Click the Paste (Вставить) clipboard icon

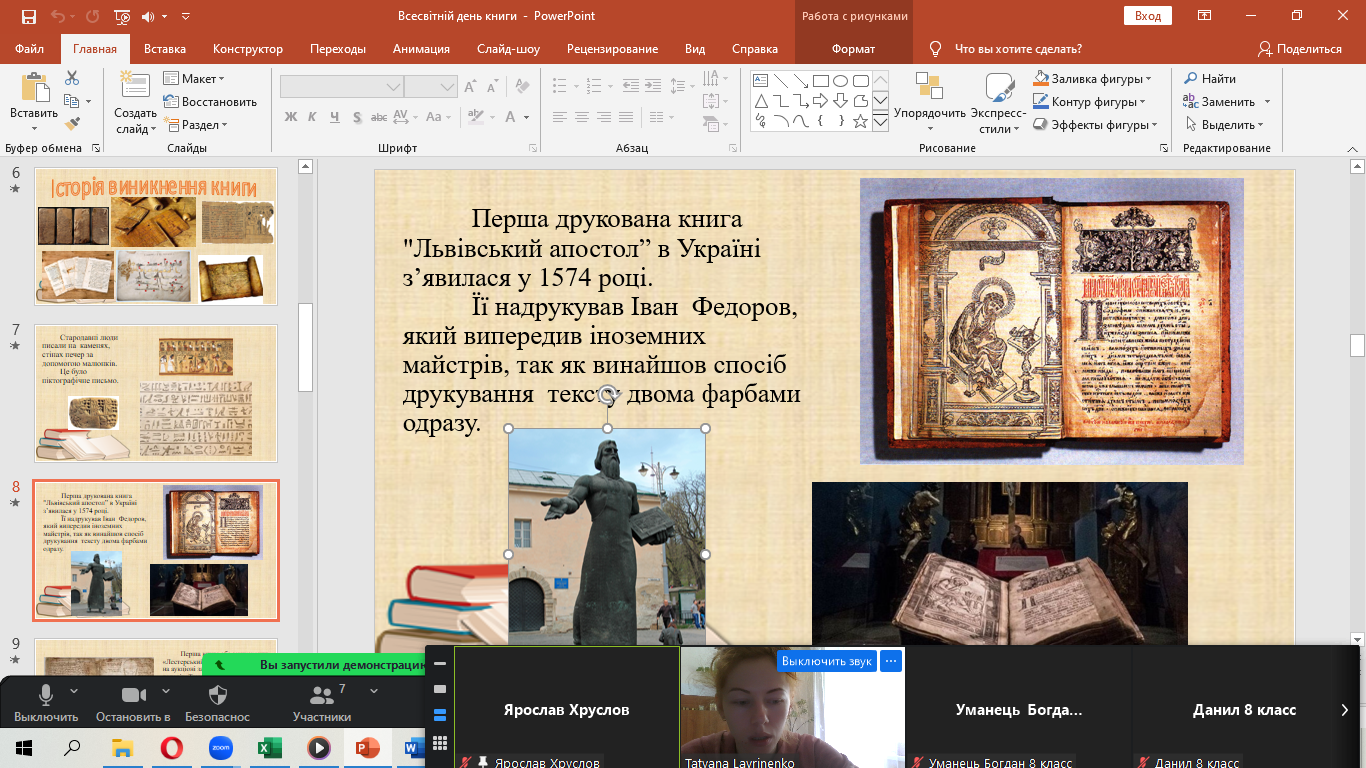[34, 89]
